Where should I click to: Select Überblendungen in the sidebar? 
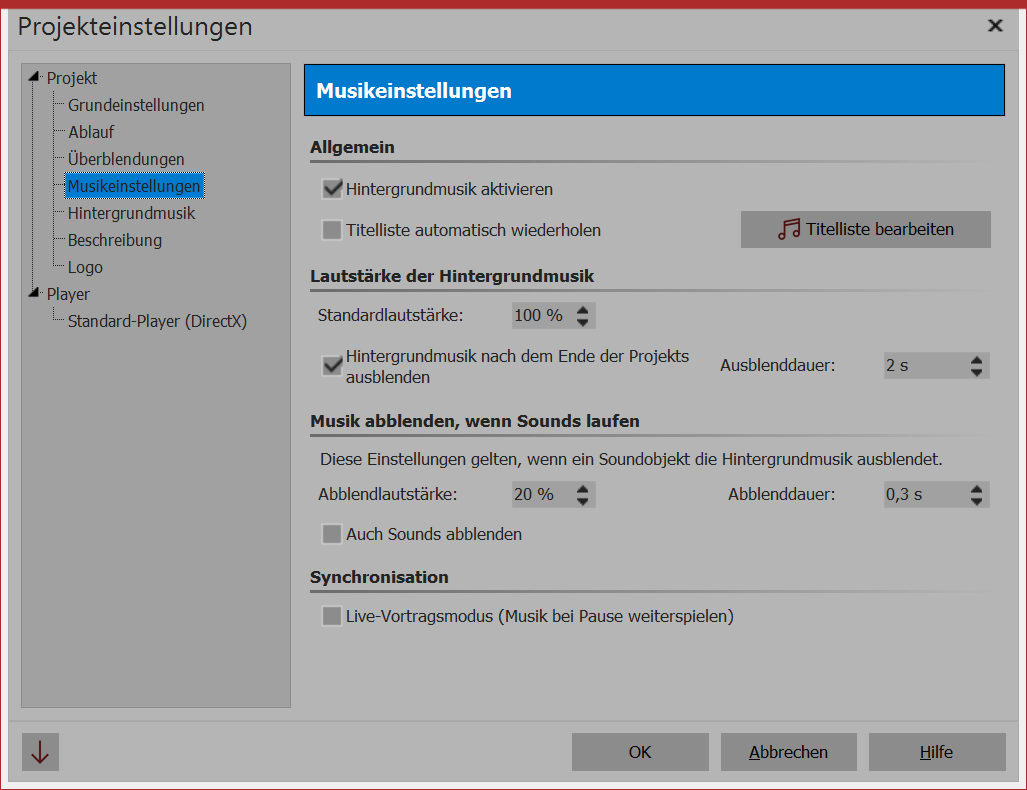(x=126, y=159)
